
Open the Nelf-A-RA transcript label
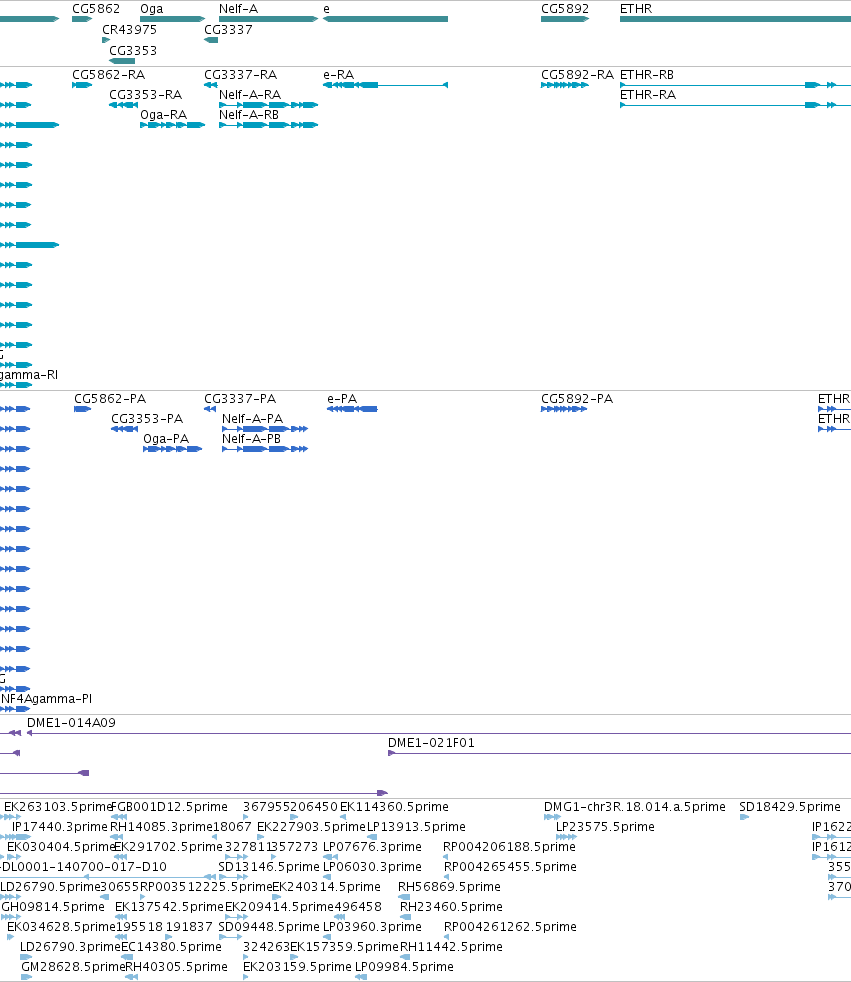(x=250, y=95)
